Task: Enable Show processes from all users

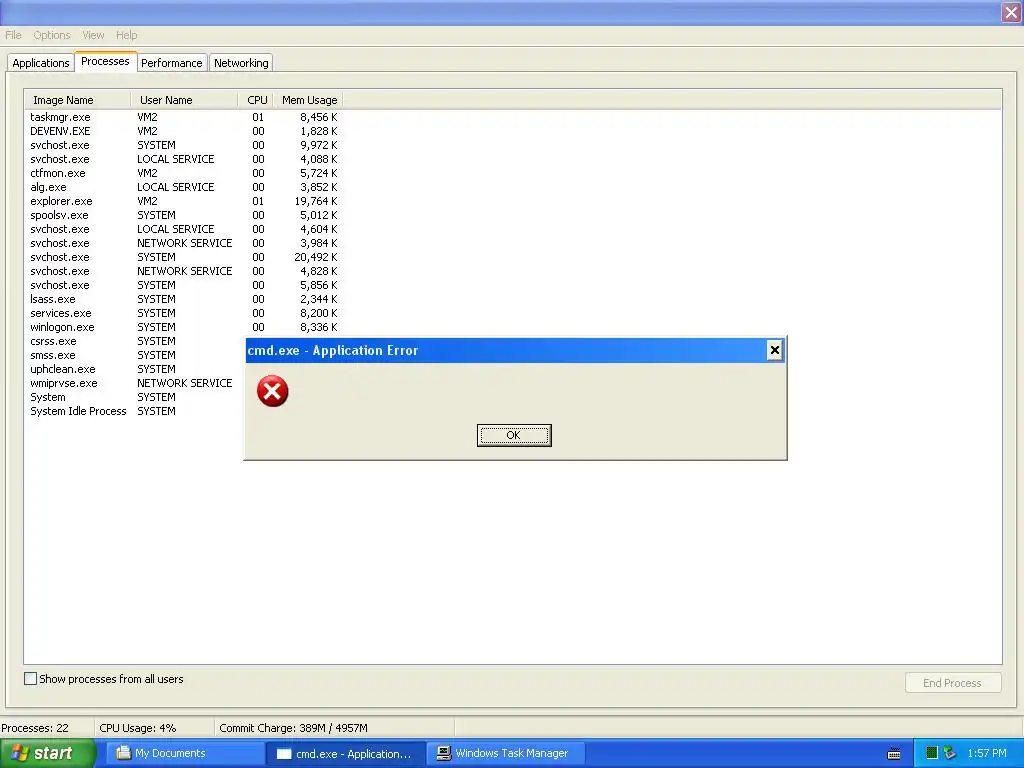Action: tap(31, 679)
